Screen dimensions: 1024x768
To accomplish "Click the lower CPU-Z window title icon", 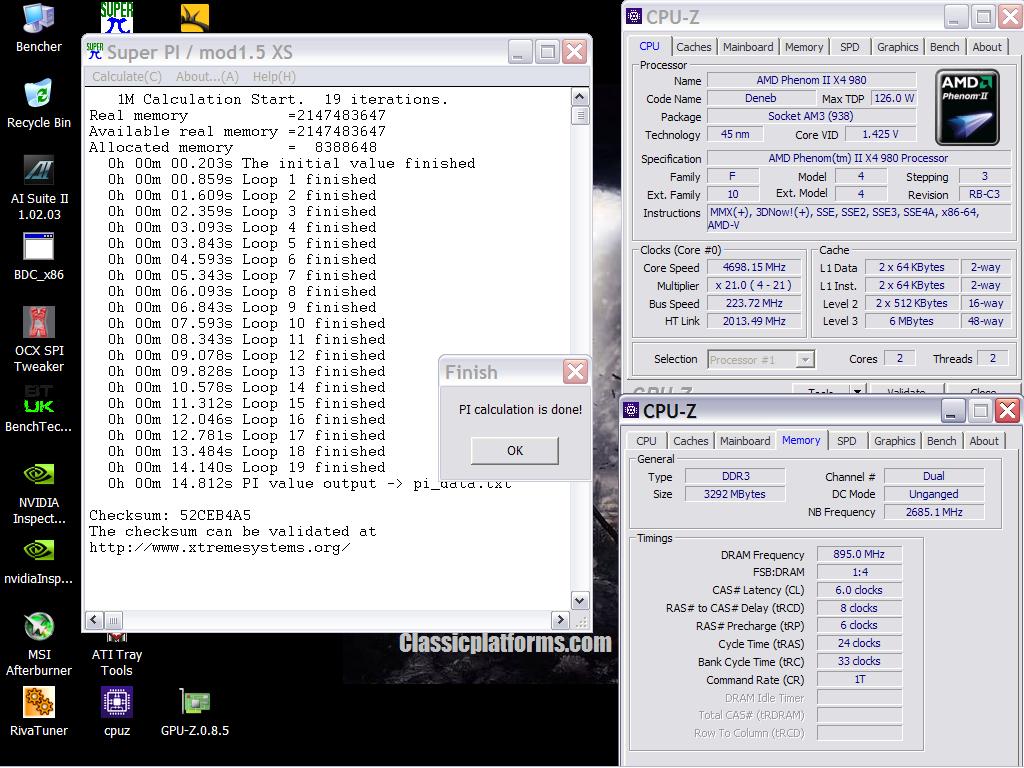I will click(x=631, y=409).
